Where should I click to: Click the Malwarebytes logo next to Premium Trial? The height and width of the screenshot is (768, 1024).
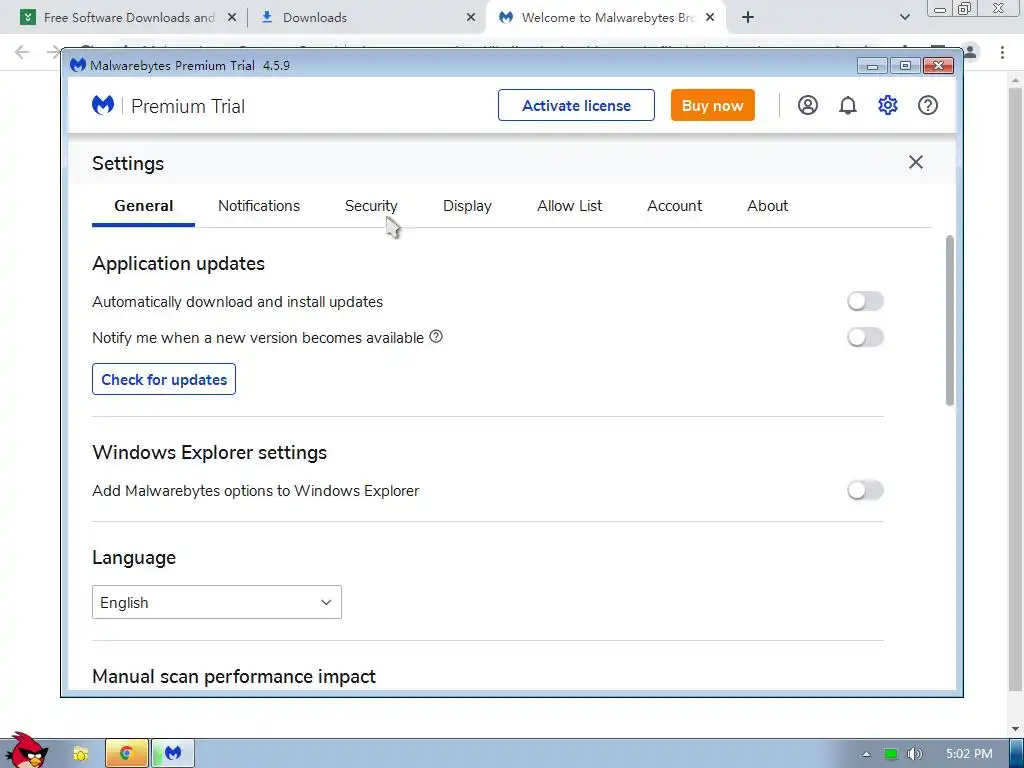[x=103, y=105]
